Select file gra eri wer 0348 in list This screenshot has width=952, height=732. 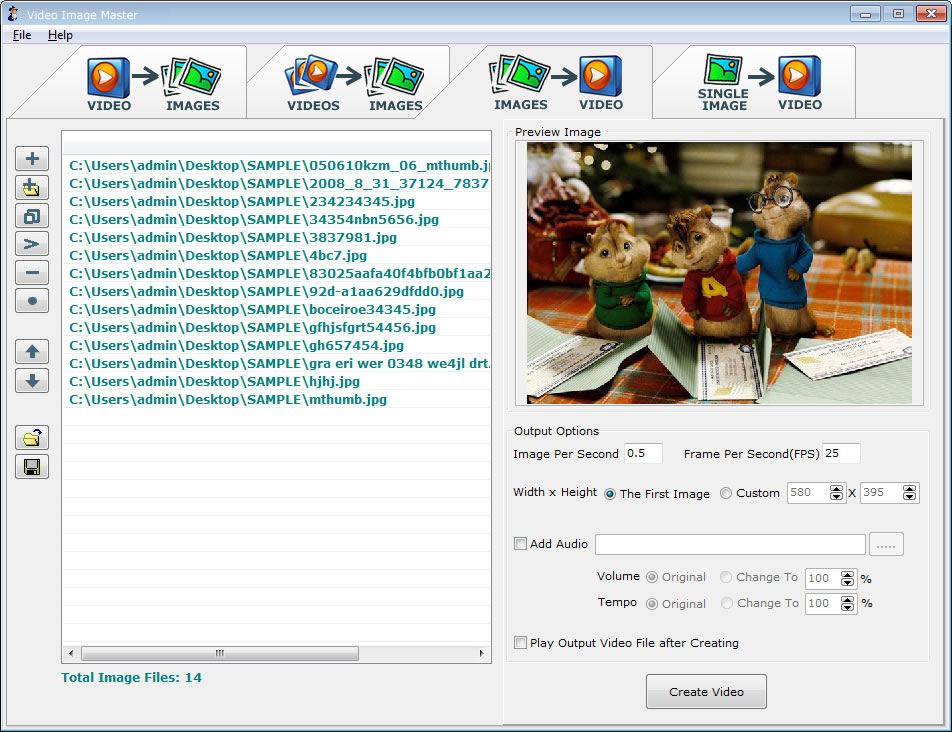(x=277, y=364)
